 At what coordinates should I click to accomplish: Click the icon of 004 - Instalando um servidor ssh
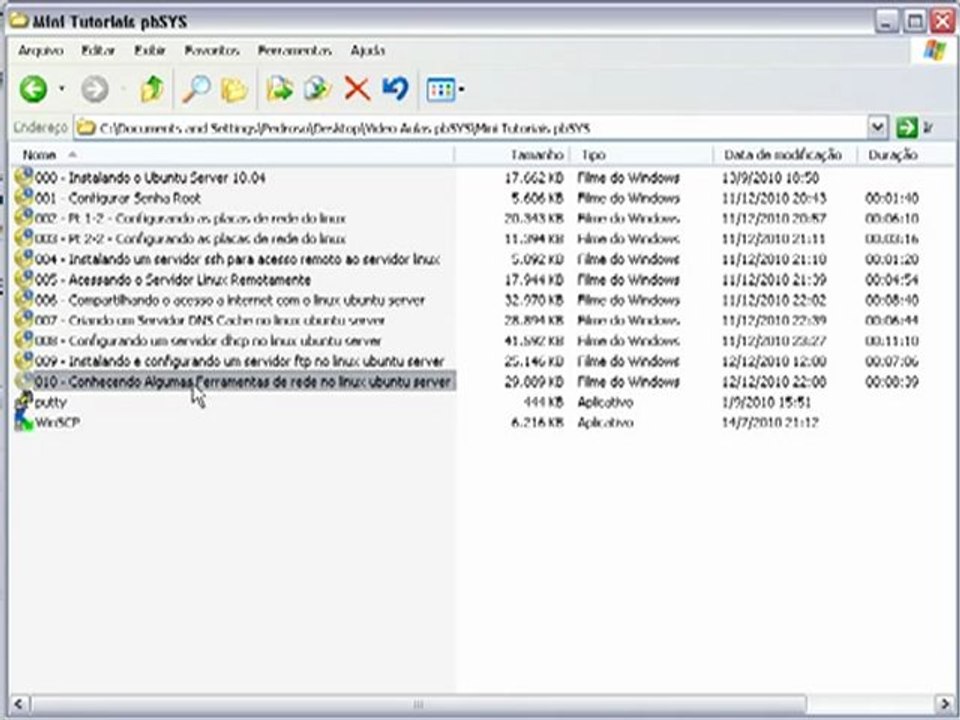23,258
